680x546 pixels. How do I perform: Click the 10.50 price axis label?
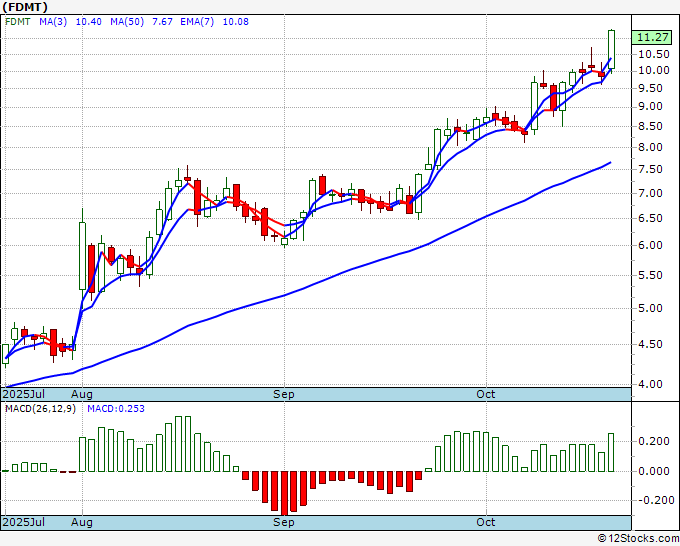point(653,54)
